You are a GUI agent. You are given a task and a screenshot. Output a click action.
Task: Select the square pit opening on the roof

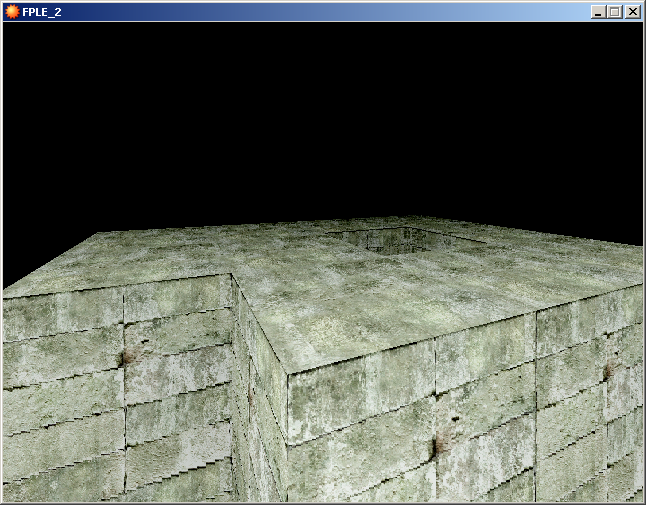point(385,240)
